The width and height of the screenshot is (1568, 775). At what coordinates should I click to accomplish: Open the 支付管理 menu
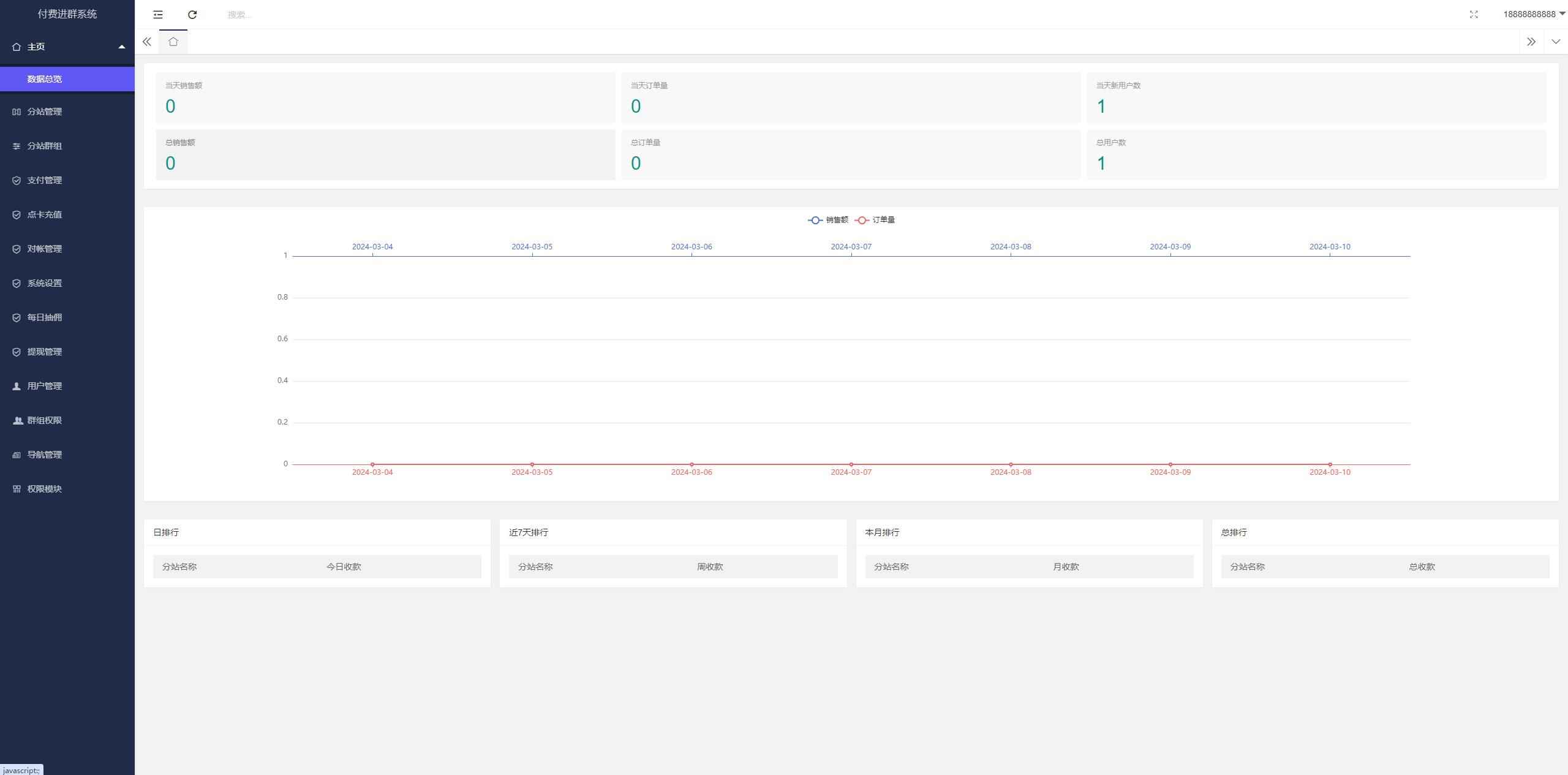(45, 180)
